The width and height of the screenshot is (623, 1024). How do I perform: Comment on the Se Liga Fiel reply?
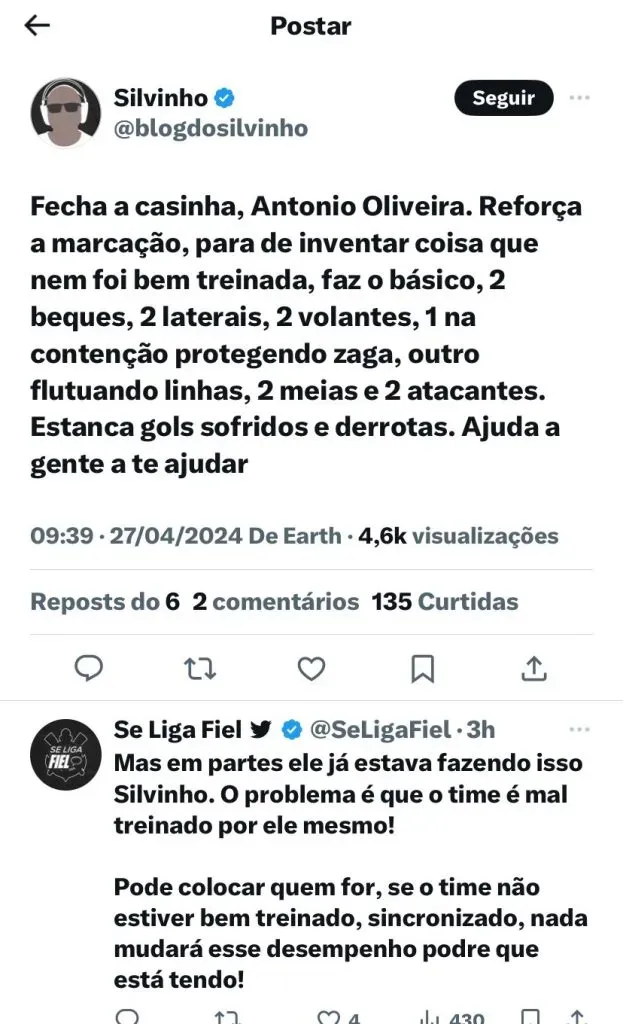(126, 1017)
